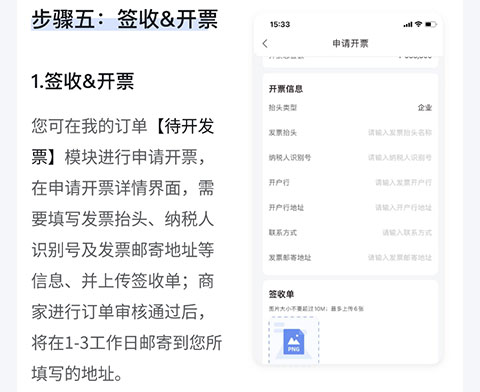This screenshot has height=392, width=480.
Task: Focus the 开户行 input field
Action: pyautogui.click(x=350, y=182)
